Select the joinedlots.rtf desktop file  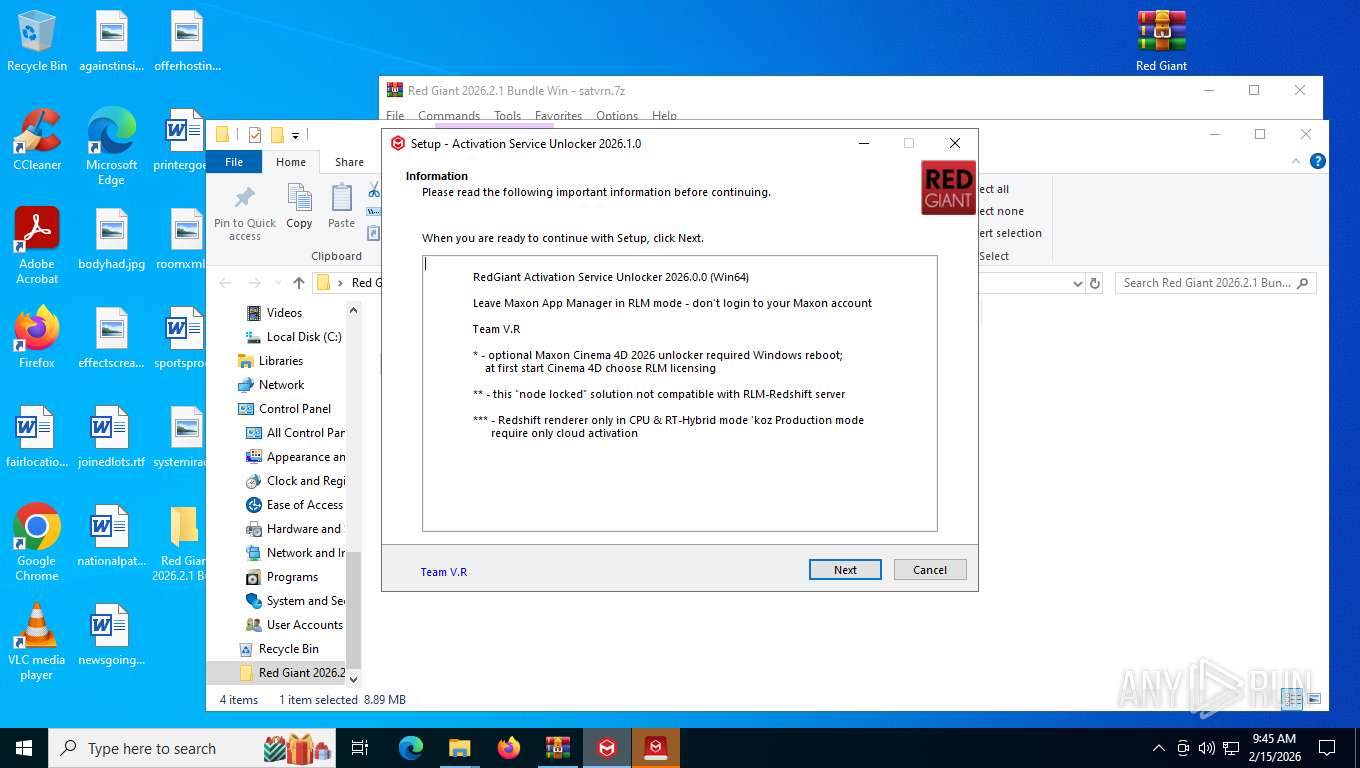click(112, 437)
